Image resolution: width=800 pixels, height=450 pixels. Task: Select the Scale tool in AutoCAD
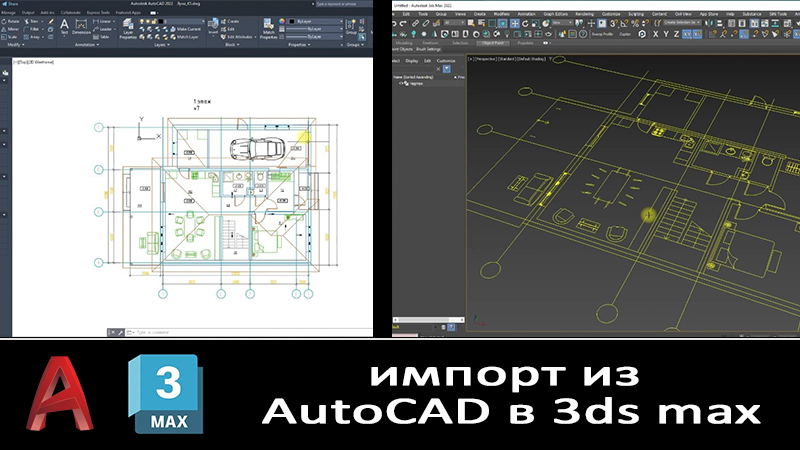10,37
